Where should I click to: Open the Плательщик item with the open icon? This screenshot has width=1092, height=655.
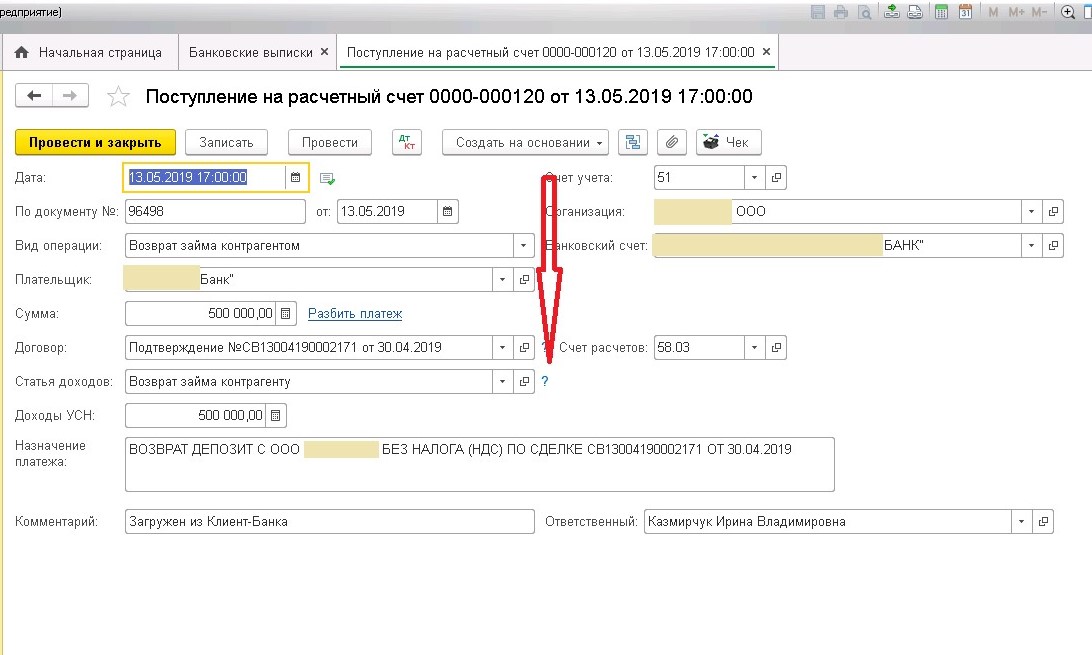pyautogui.click(x=524, y=279)
